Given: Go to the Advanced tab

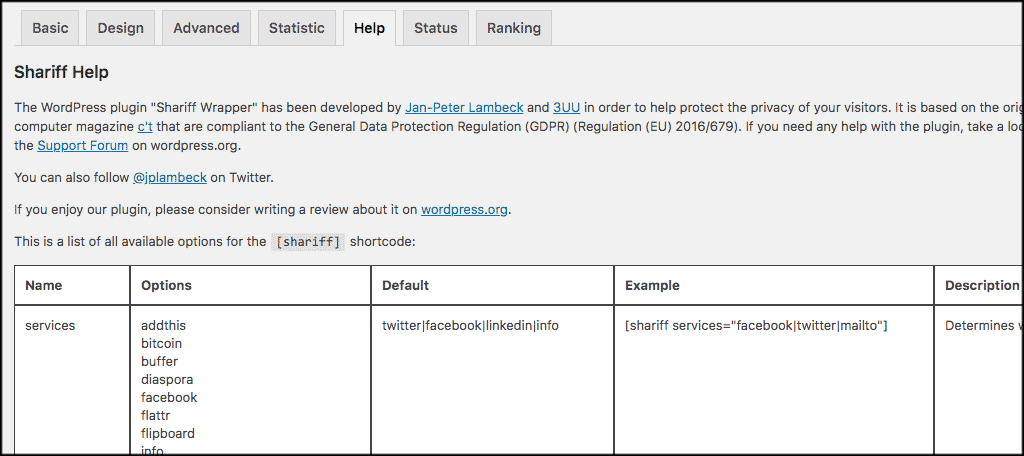Looking at the screenshot, I should coord(206,28).
